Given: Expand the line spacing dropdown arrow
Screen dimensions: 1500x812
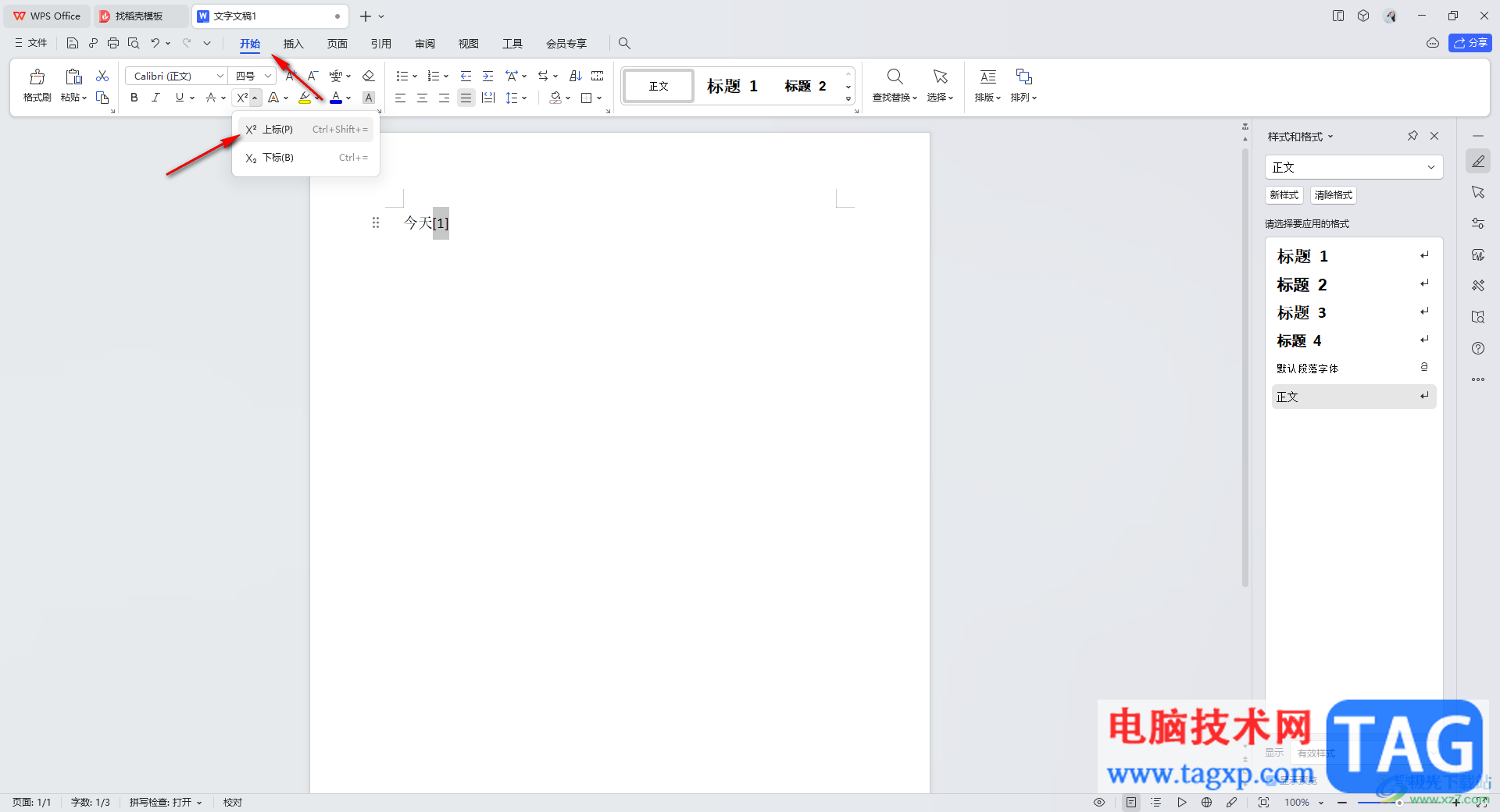Looking at the screenshot, I should (x=524, y=98).
